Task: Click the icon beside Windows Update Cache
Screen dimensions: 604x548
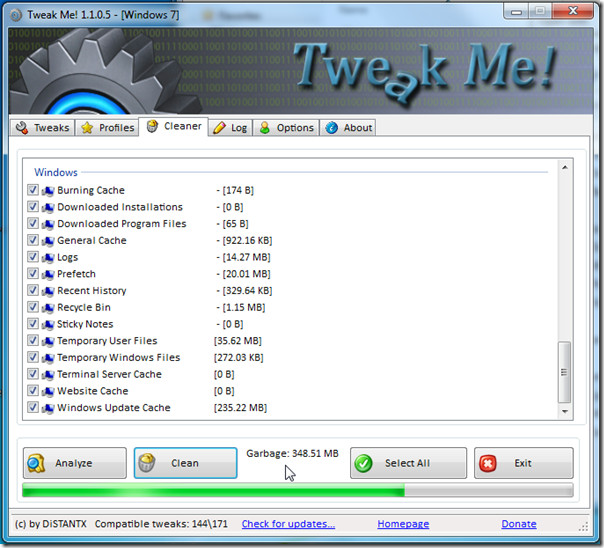Action: 48,408
